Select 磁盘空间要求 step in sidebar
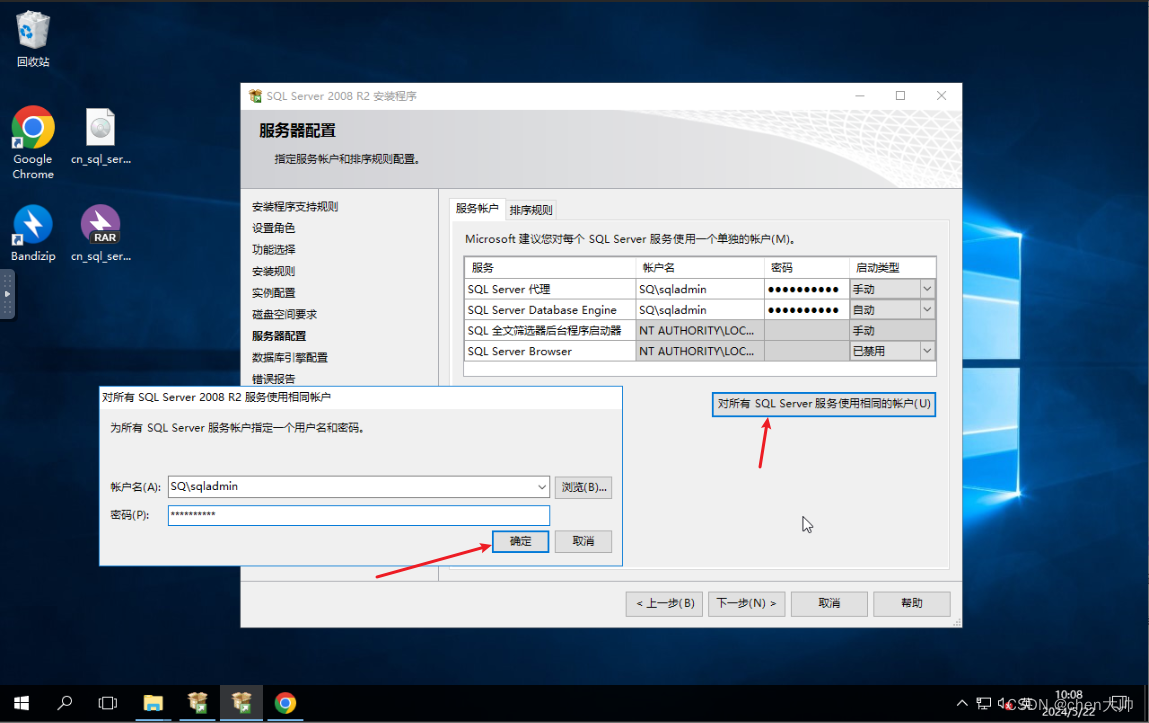The height and width of the screenshot is (723, 1149). [x=284, y=314]
